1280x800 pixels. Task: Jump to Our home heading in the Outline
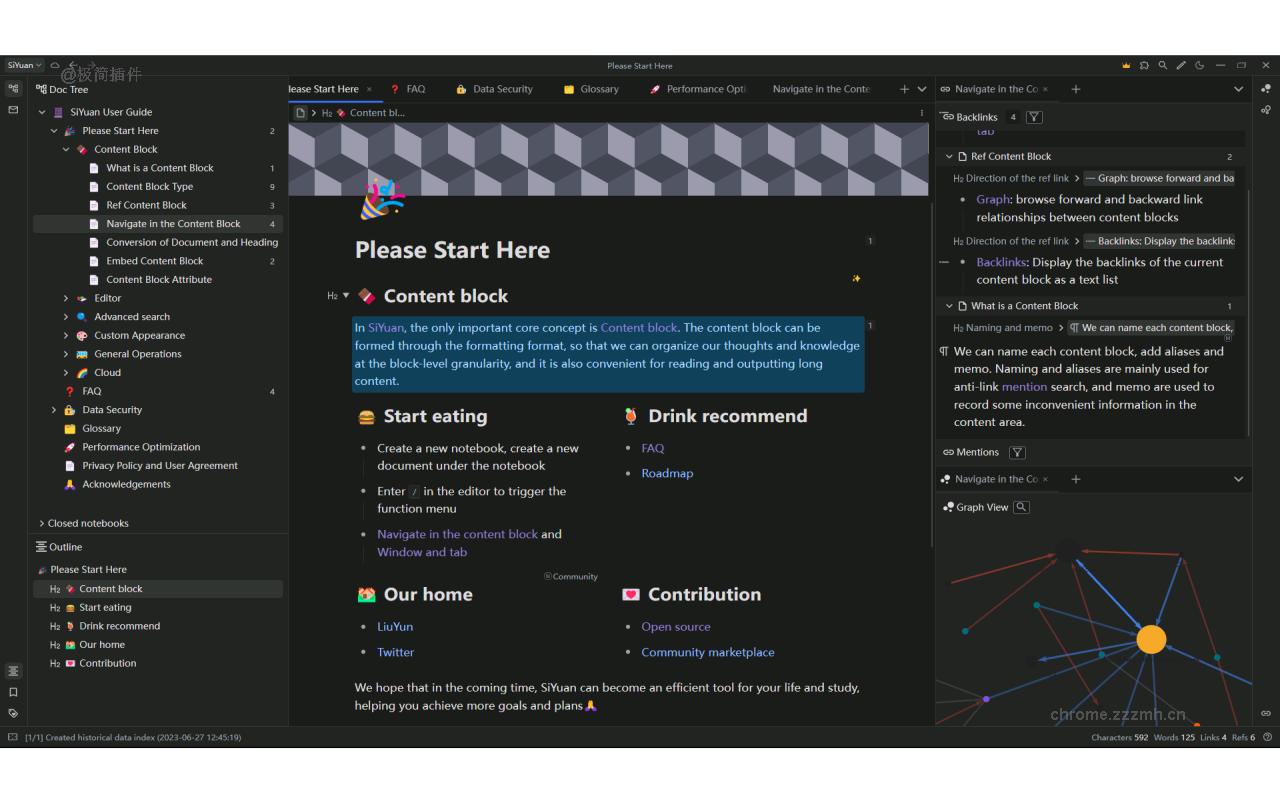click(x=158, y=645)
